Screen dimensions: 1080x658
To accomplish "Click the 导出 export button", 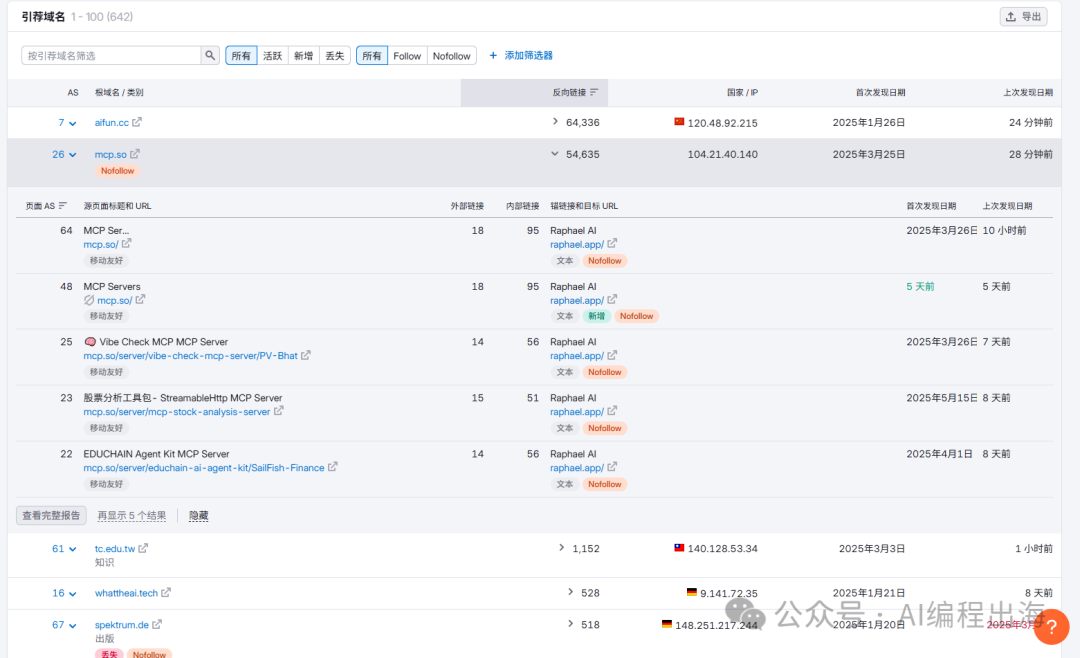I will pyautogui.click(x=1023, y=16).
